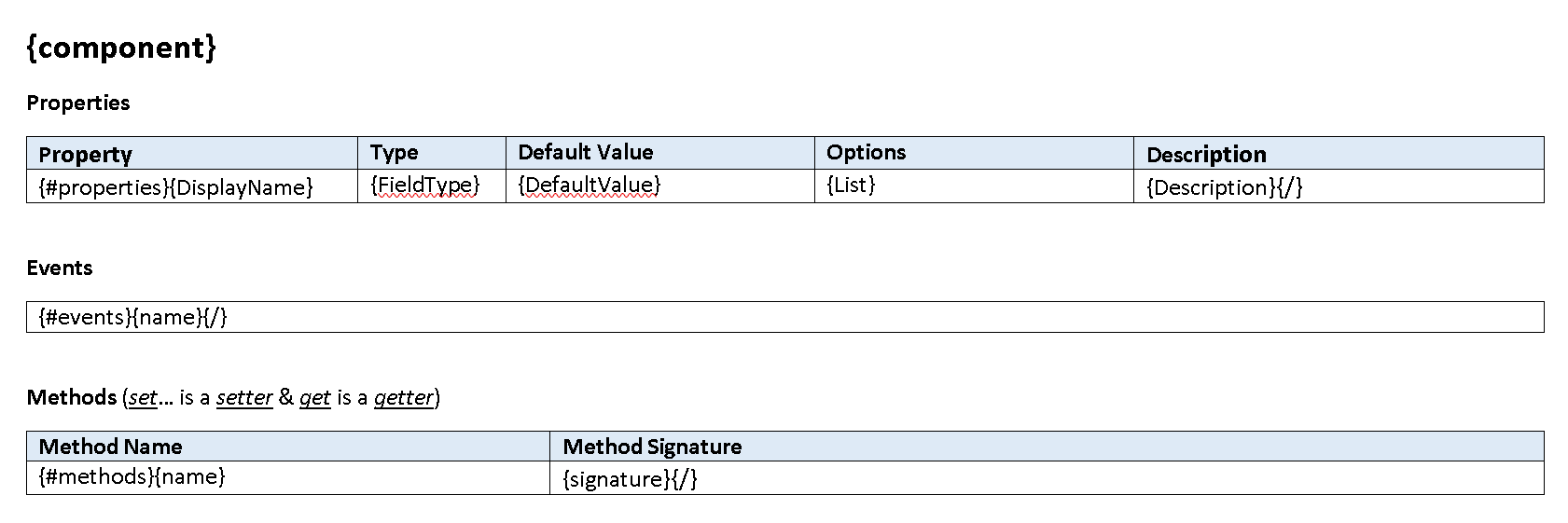Image resolution: width=1568 pixels, height=523 pixels.
Task: Click the Methods heading text
Action: (72, 397)
